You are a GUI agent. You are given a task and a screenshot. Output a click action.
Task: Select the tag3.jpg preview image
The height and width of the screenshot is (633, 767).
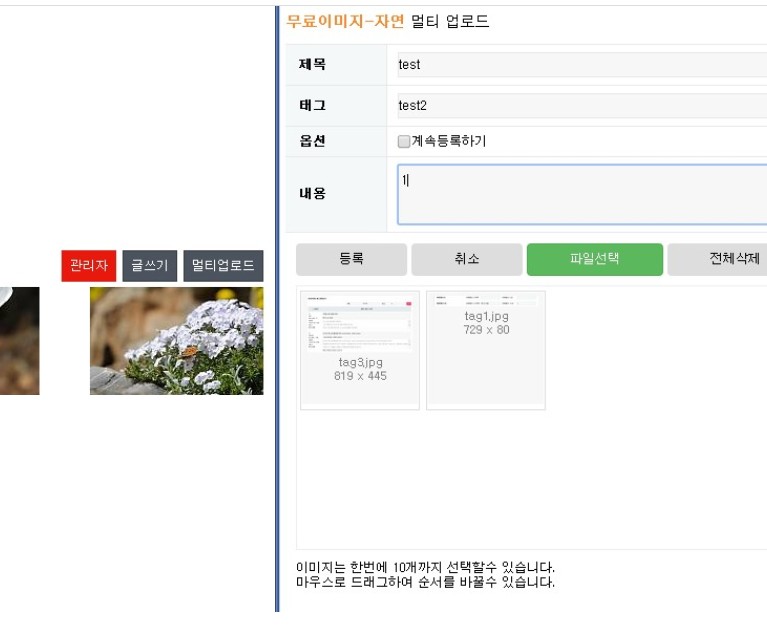coord(359,323)
